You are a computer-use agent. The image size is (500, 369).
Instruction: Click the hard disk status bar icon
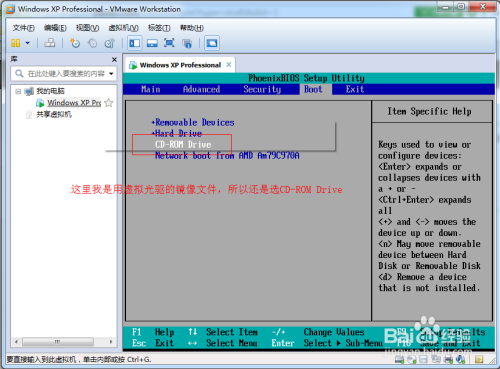click(x=399, y=359)
